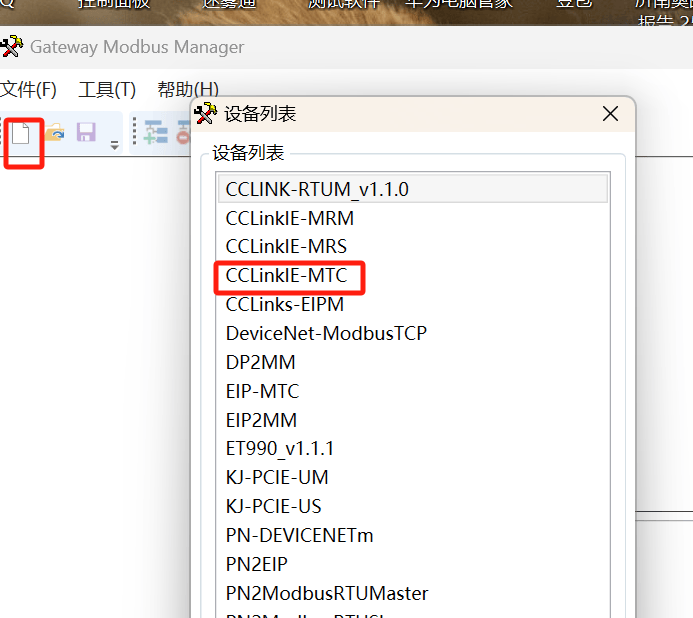Select CCLinkIE-MRS device entry
This screenshot has height=618, width=693.
(x=413, y=247)
